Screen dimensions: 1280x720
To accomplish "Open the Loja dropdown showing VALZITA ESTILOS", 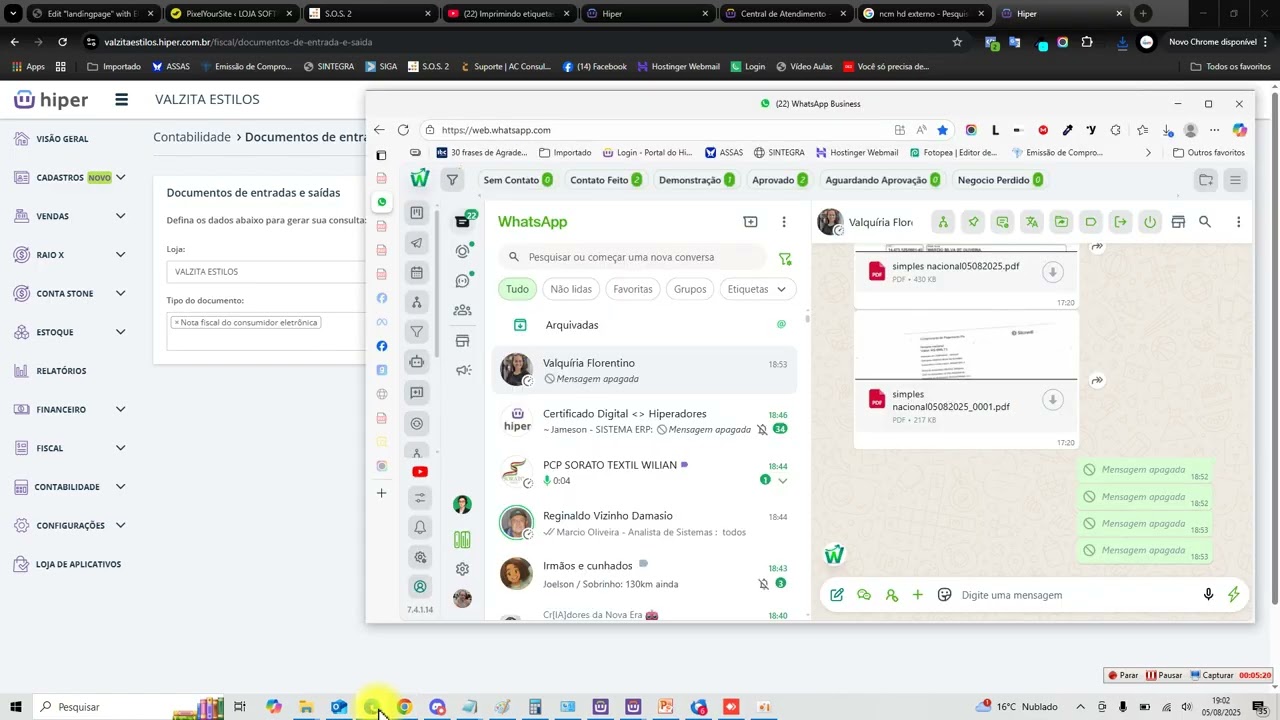I will click(x=266, y=272).
